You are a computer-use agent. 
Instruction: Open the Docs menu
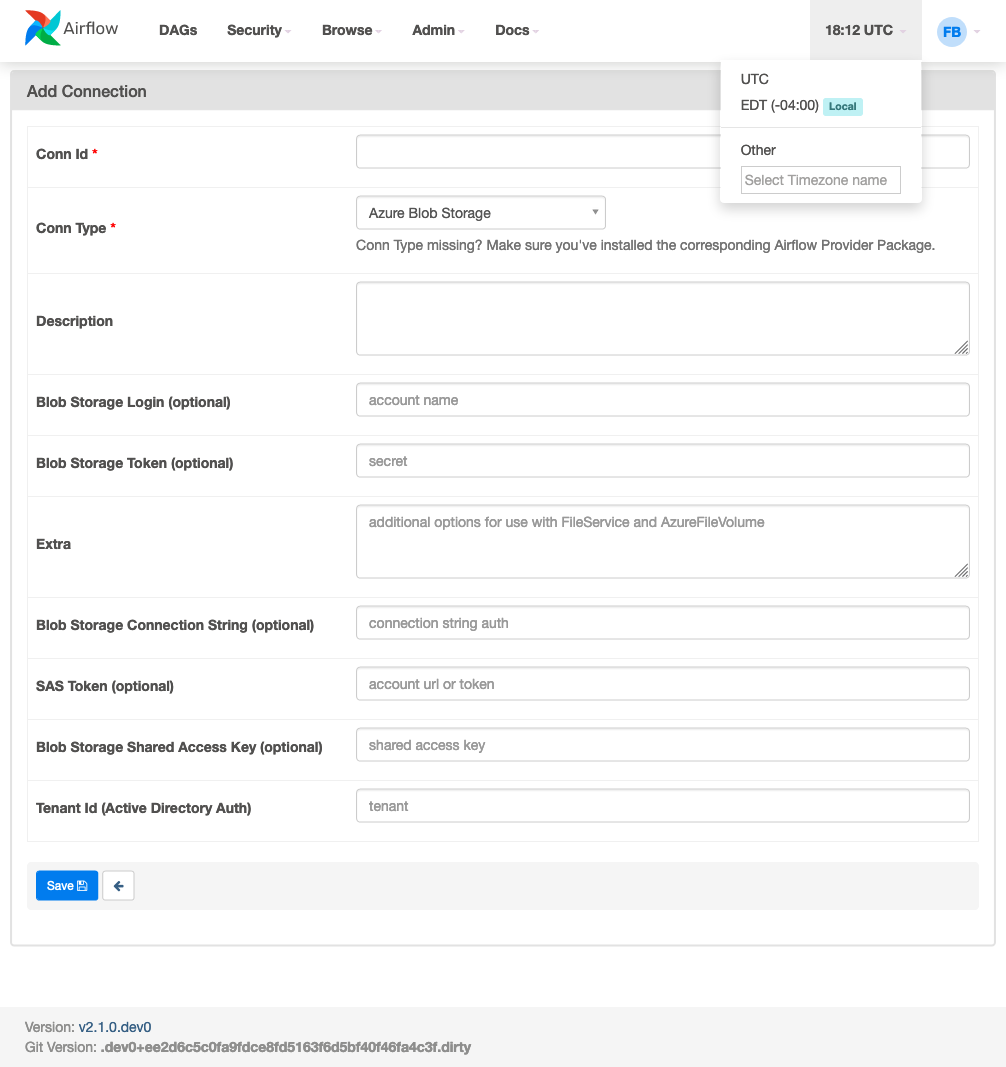pos(517,30)
